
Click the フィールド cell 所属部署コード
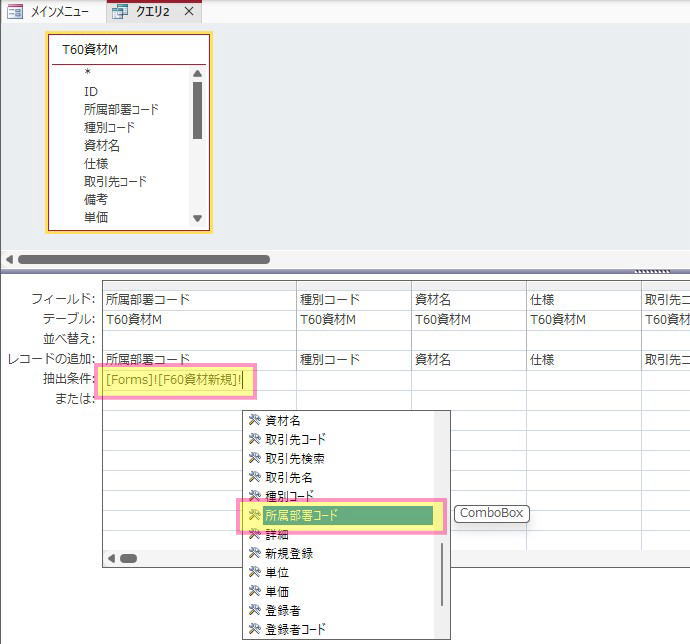(199, 300)
